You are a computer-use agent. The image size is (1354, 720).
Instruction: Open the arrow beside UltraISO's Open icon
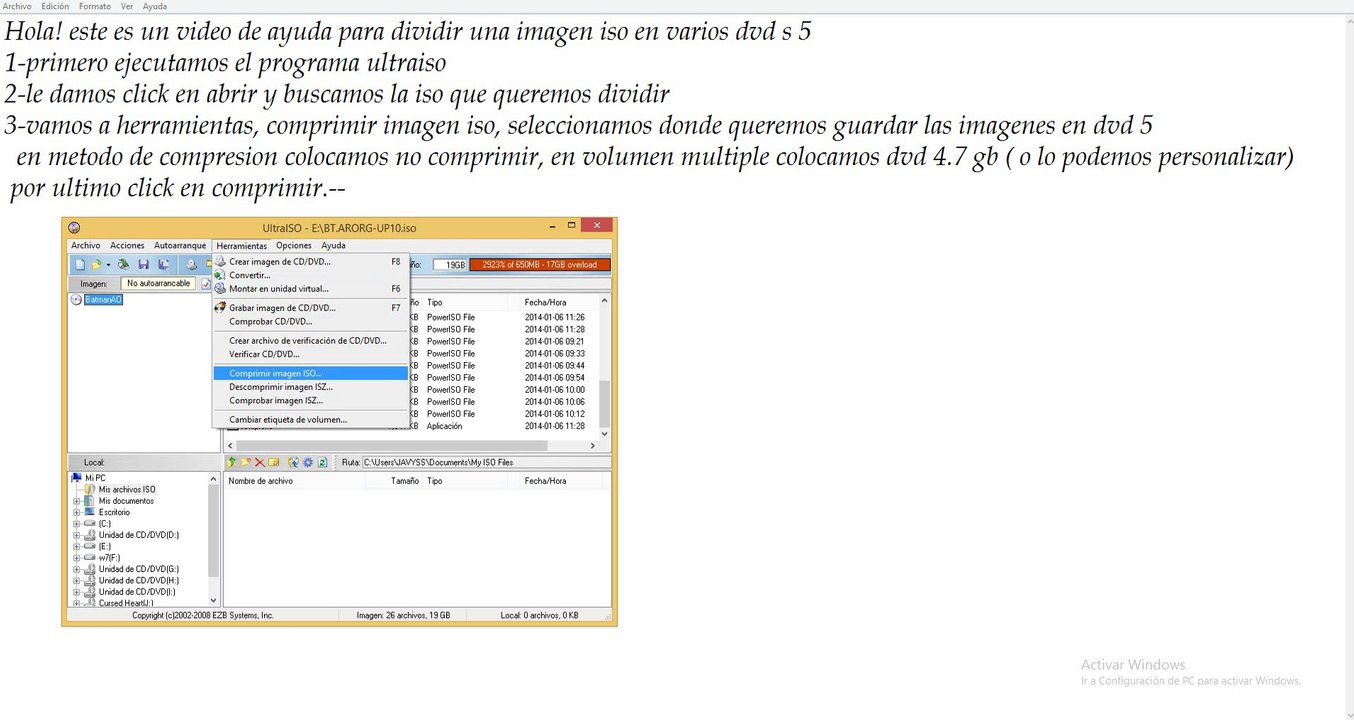coord(108,265)
